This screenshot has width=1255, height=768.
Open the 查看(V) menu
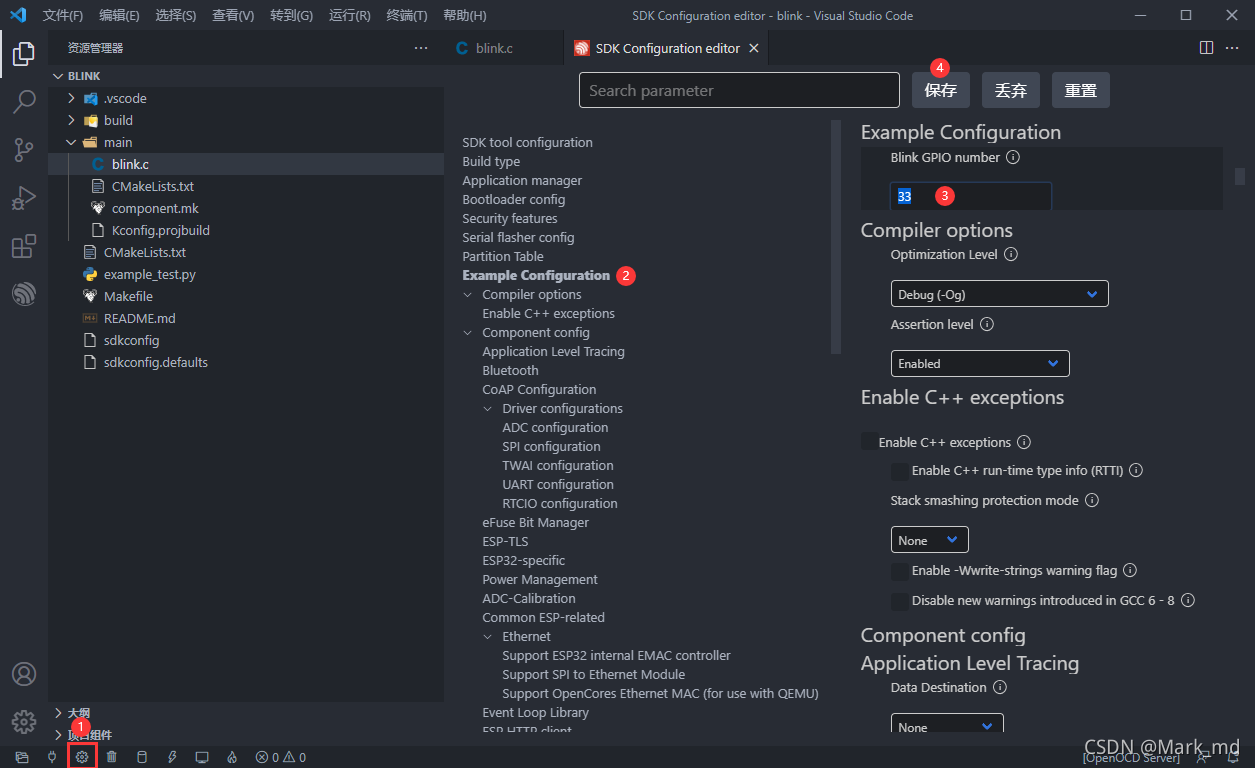233,16
